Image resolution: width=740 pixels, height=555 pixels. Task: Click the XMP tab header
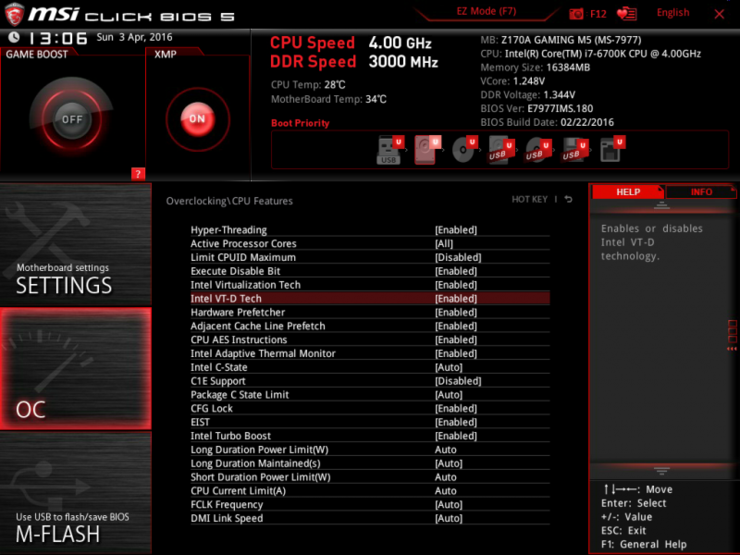(165, 54)
